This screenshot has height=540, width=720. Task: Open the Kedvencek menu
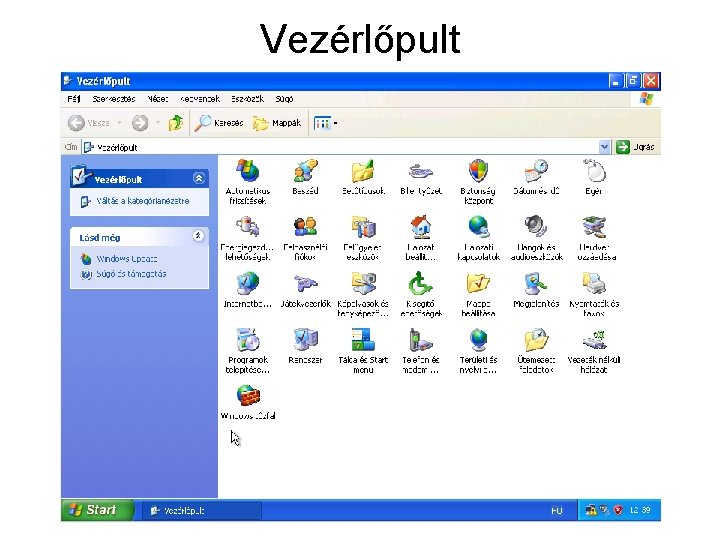(200, 99)
